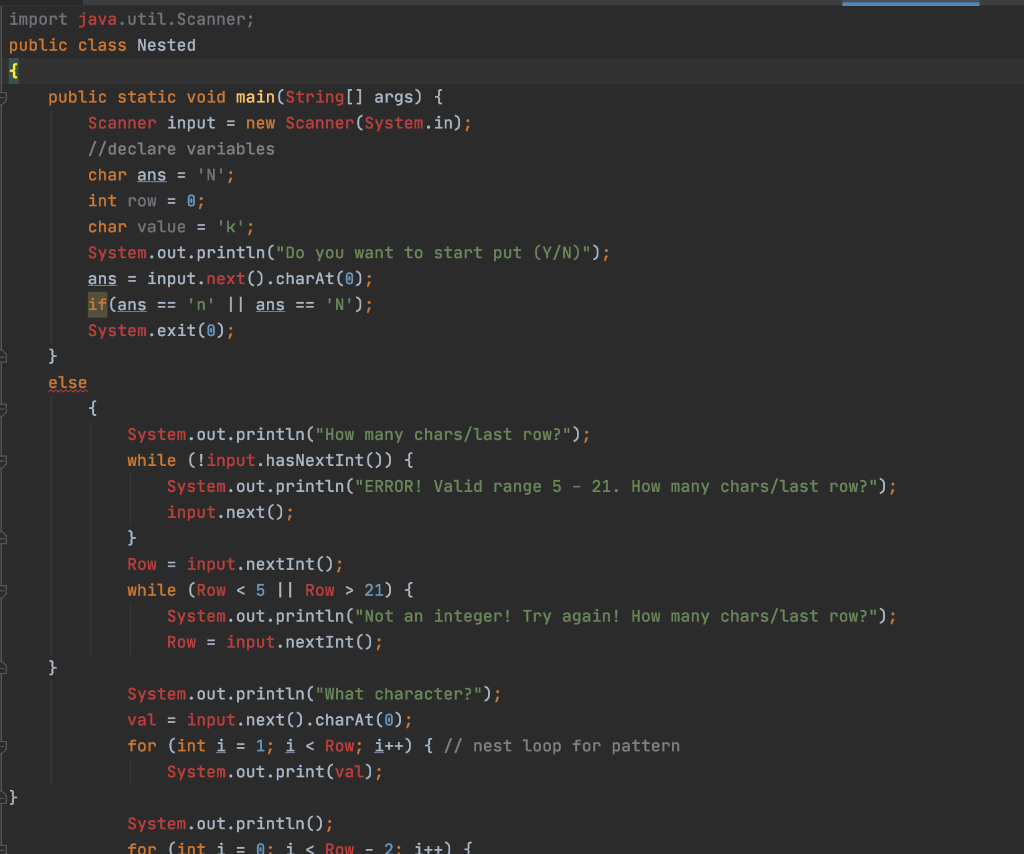Click the underlined else keyword warning
1024x854 pixels.
[67, 383]
